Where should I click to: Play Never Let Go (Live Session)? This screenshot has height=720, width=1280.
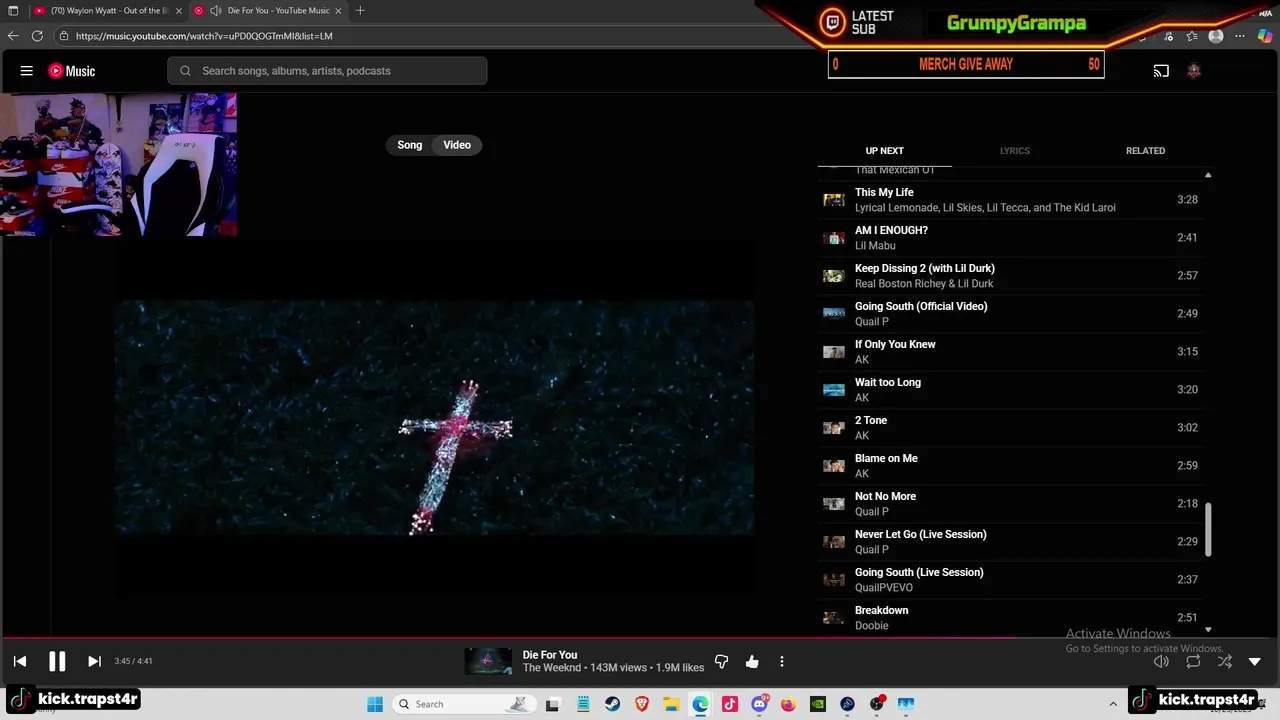[1011, 541]
